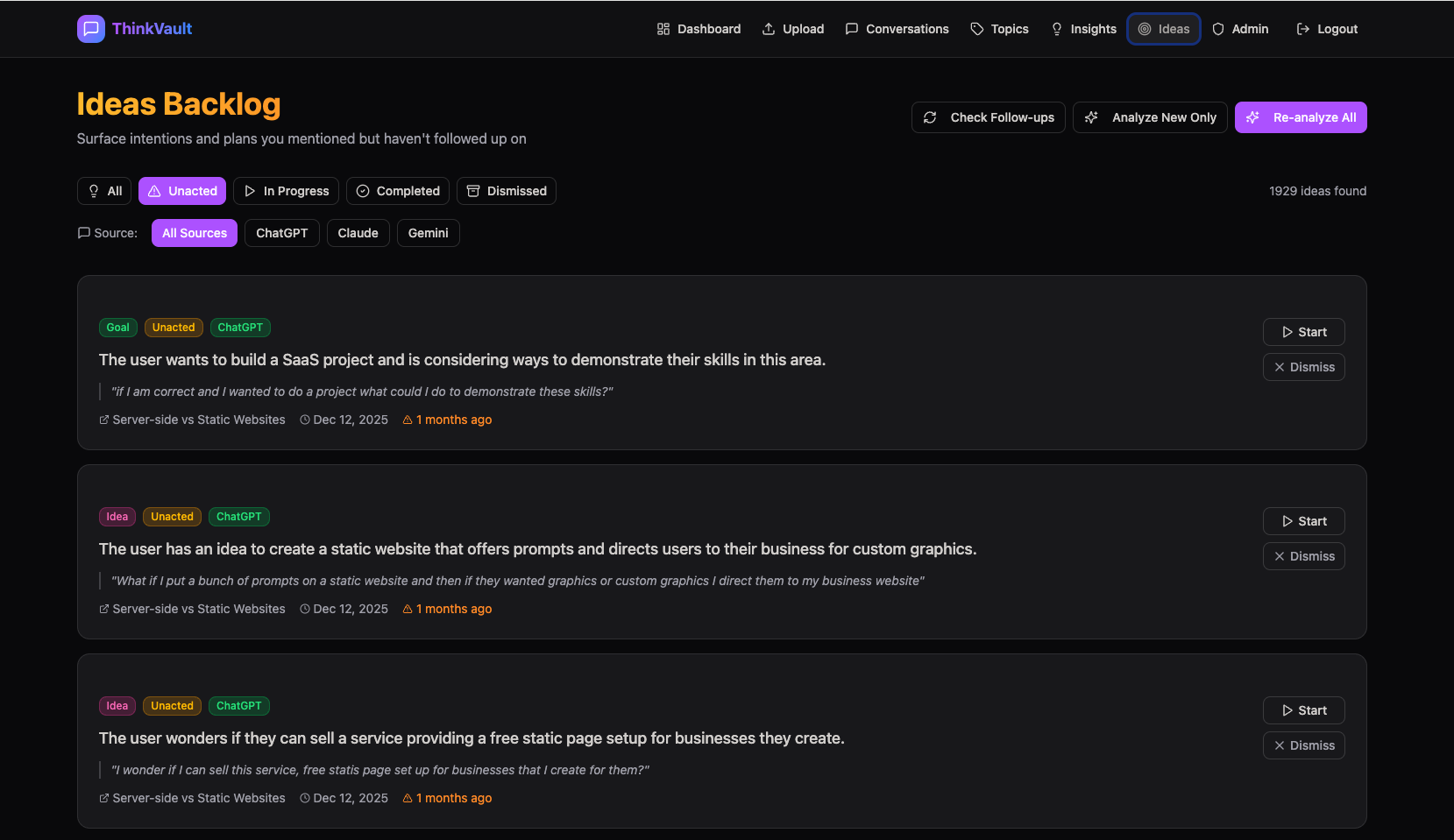Select ChatGPT as the source filter
1454x840 pixels.
click(281, 232)
